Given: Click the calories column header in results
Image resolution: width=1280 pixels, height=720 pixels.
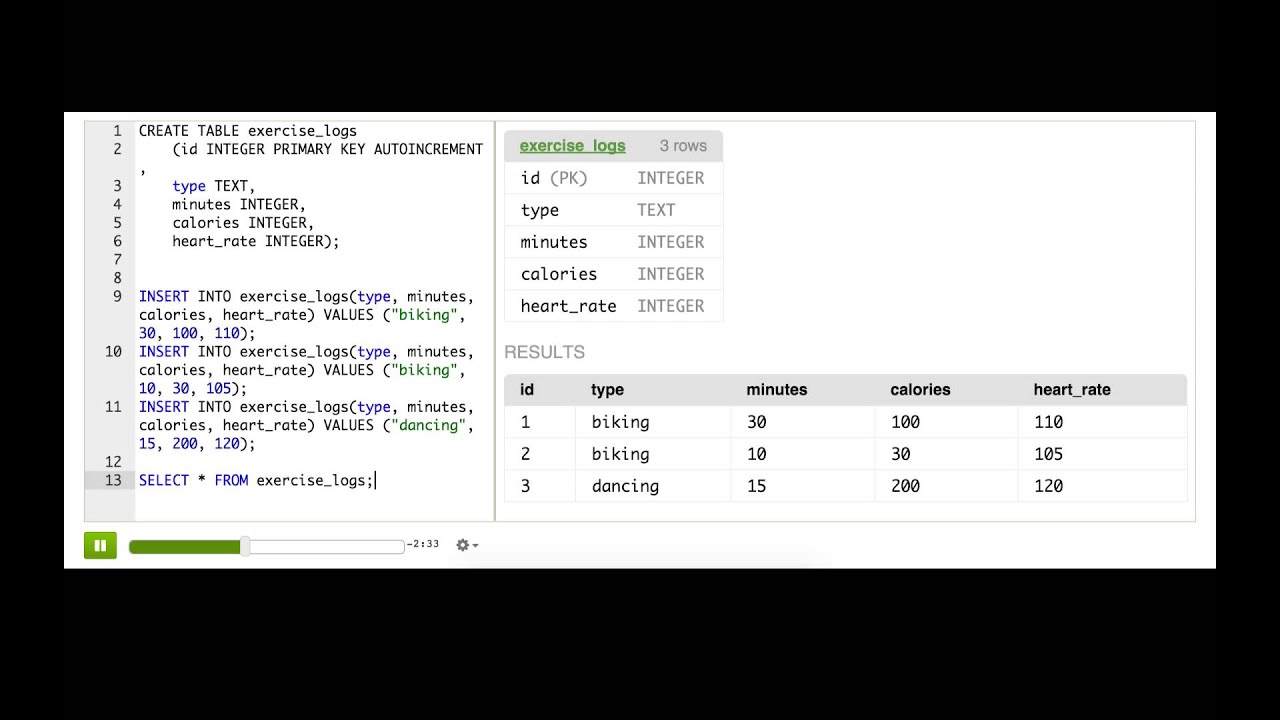Looking at the screenshot, I should click(x=920, y=390).
